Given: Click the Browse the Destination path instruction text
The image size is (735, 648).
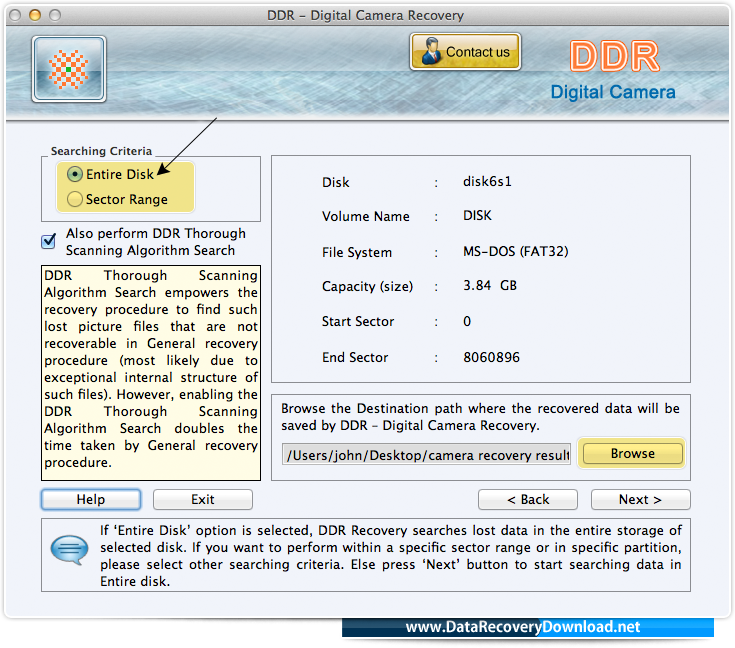Looking at the screenshot, I should coord(480,417).
